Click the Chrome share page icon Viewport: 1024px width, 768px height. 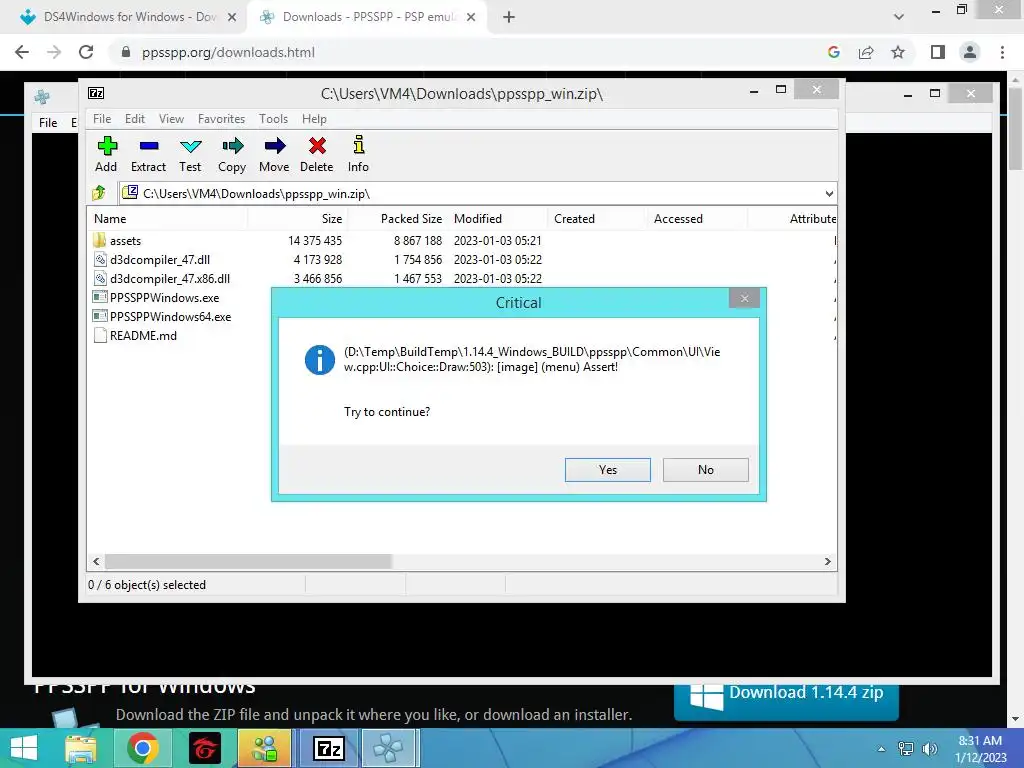click(866, 52)
